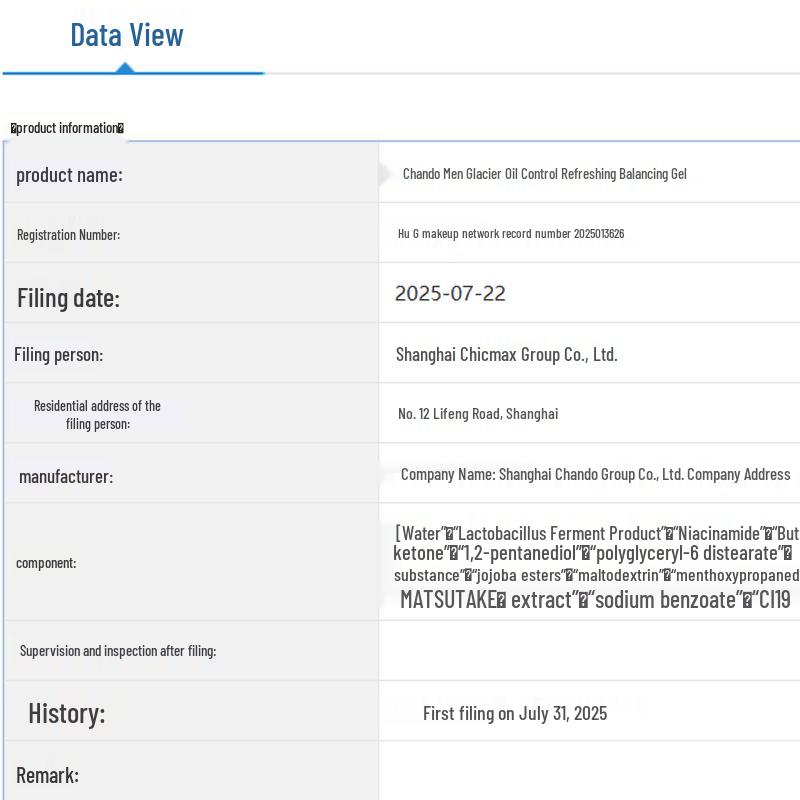Select the 'Filing person:' label
This screenshot has width=800, height=800.
click(58, 355)
